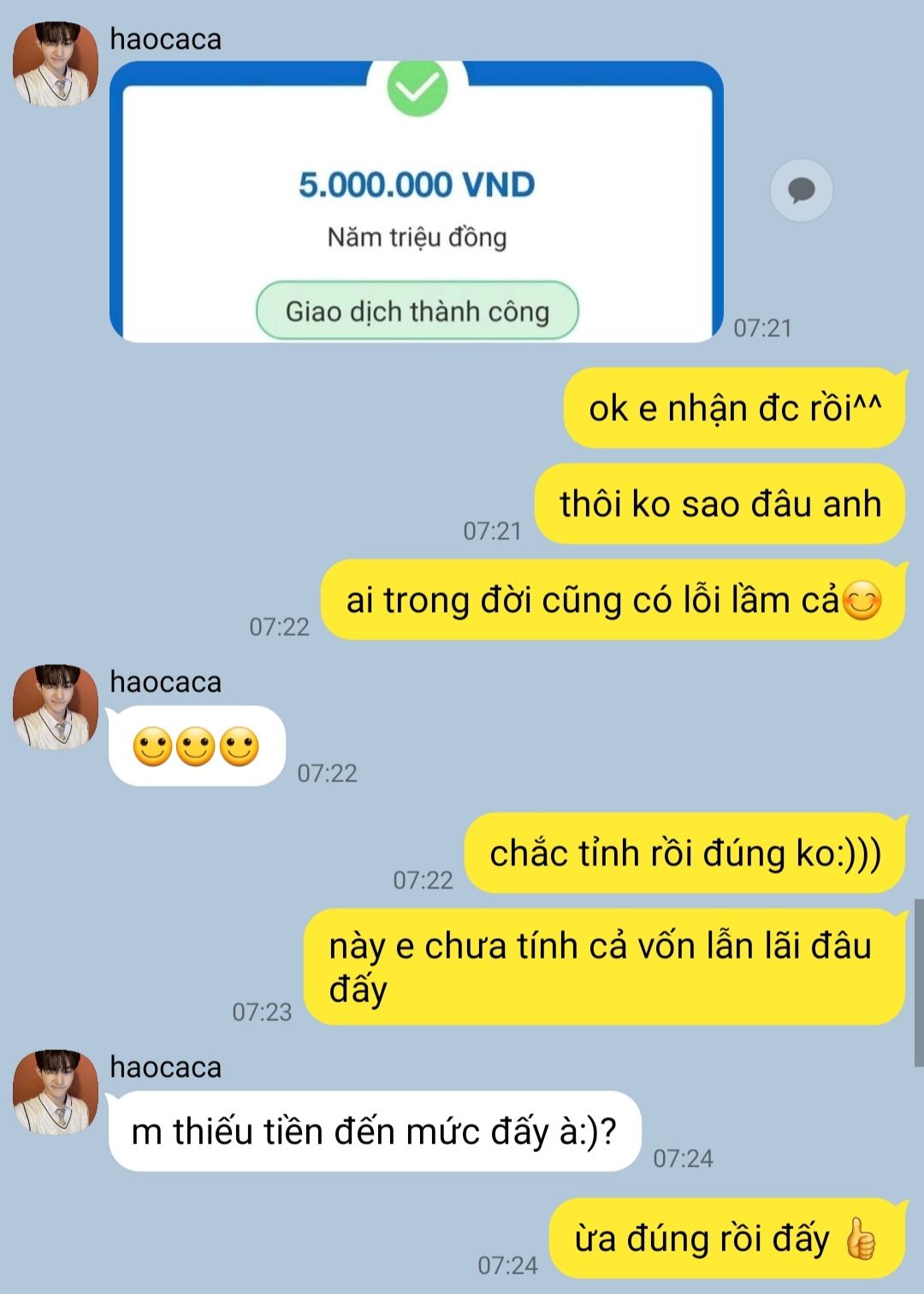Select the 'thôi ko sao đâu anh' message

(720, 503)
